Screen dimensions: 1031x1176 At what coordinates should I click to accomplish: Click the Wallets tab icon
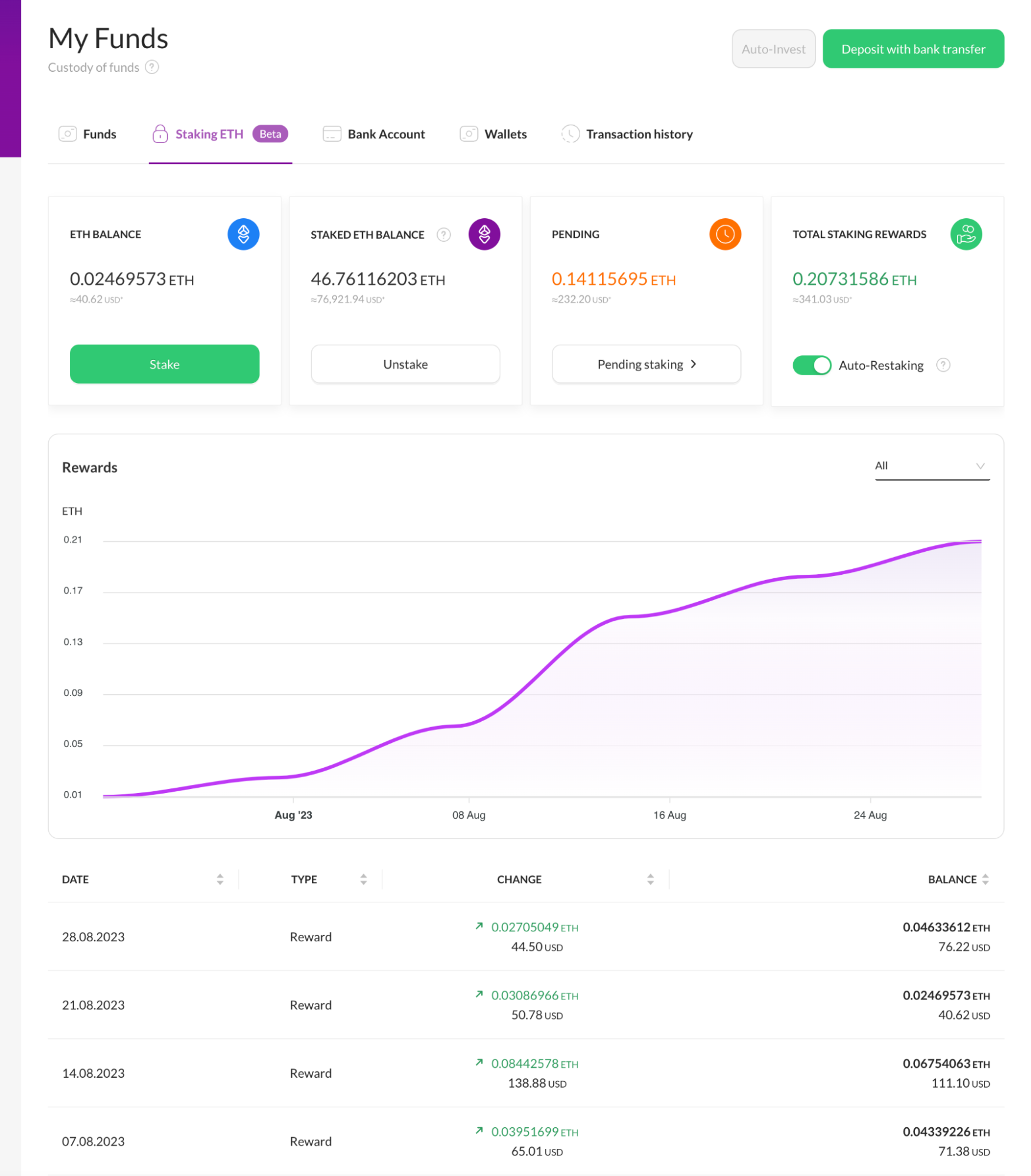pyautogui.click(x=468, y=134)
